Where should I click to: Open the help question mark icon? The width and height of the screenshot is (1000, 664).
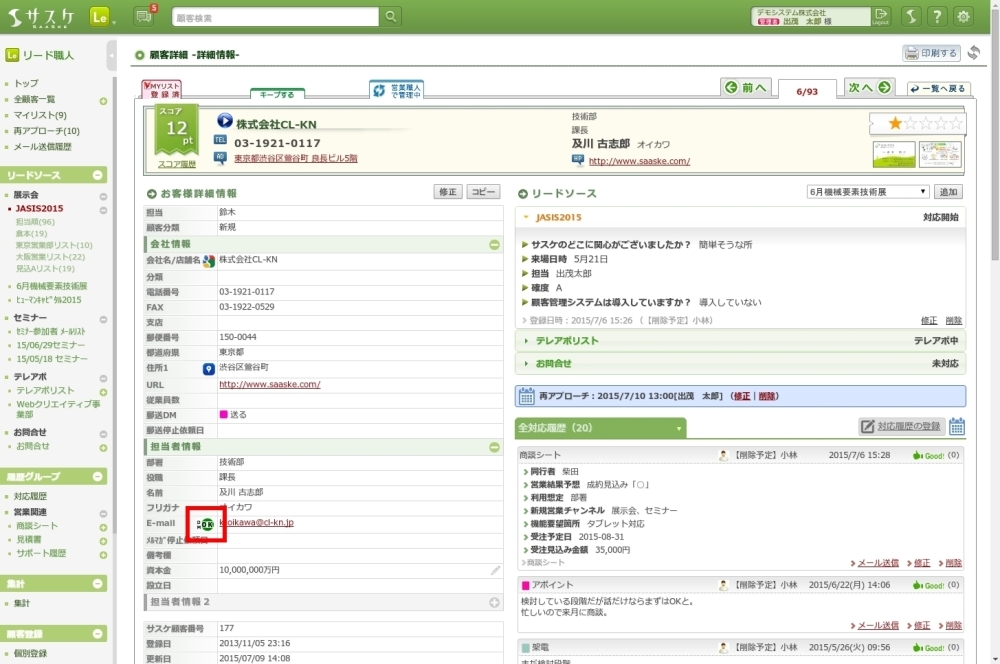tap(937, 16)
